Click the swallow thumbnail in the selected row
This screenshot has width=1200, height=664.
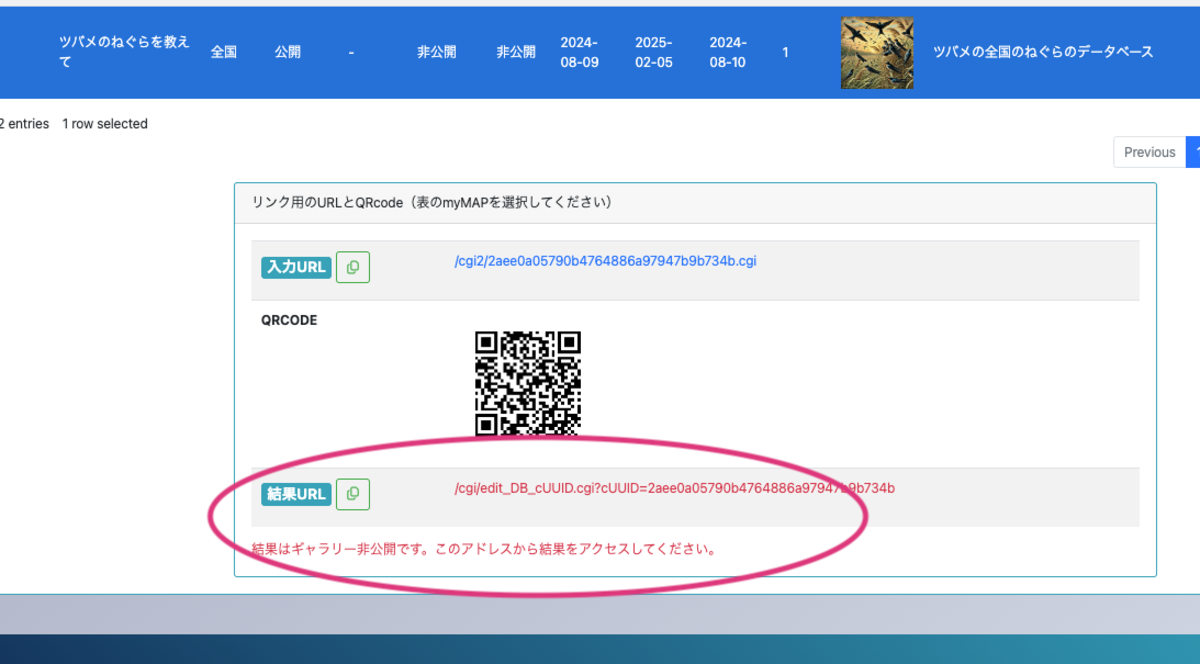[x=877, y=52]
